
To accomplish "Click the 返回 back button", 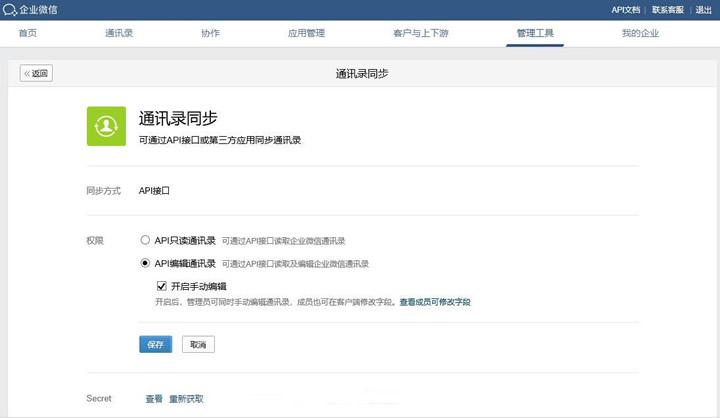I will [x=36, y=73].
